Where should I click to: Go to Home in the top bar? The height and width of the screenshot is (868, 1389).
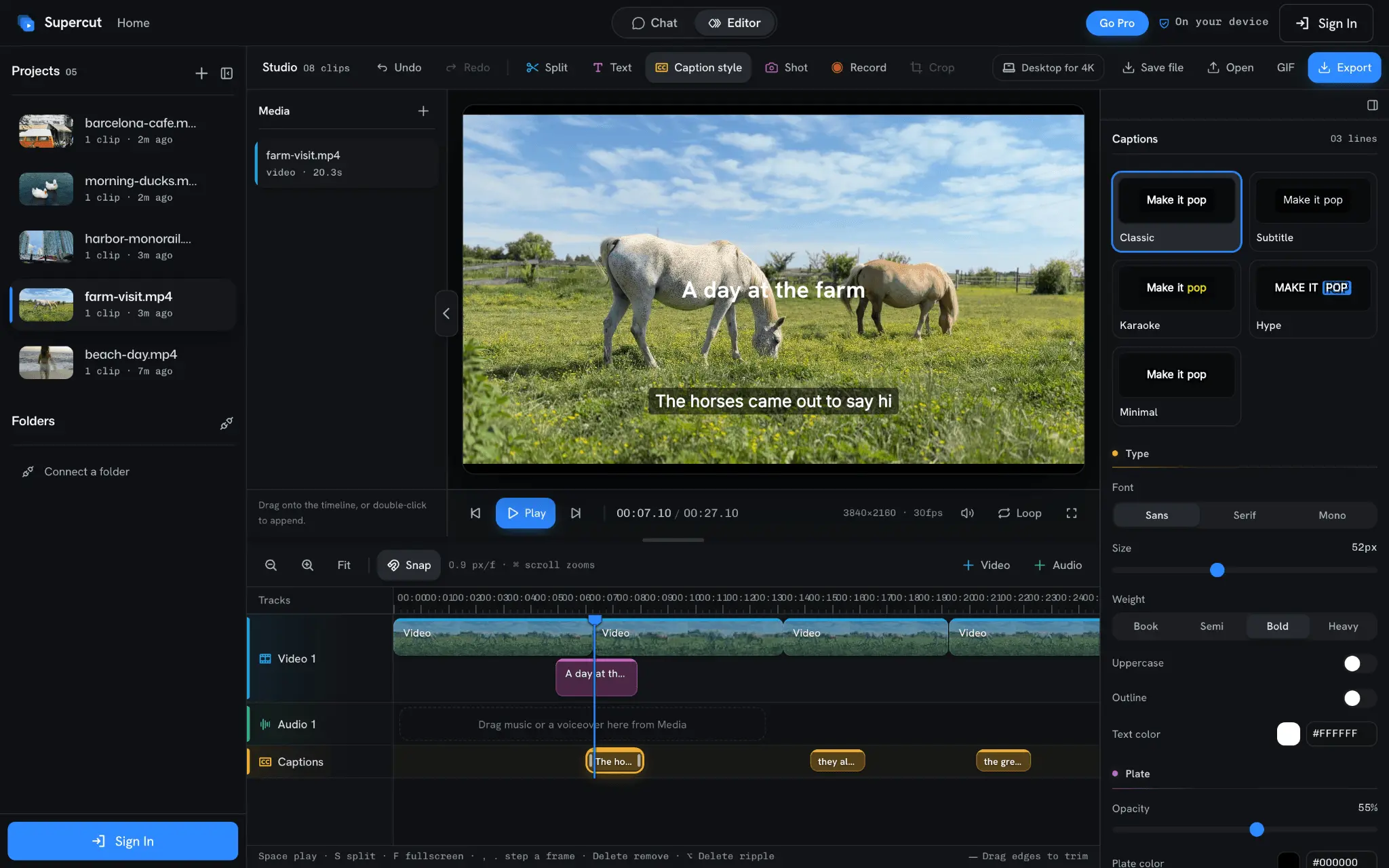133,23
